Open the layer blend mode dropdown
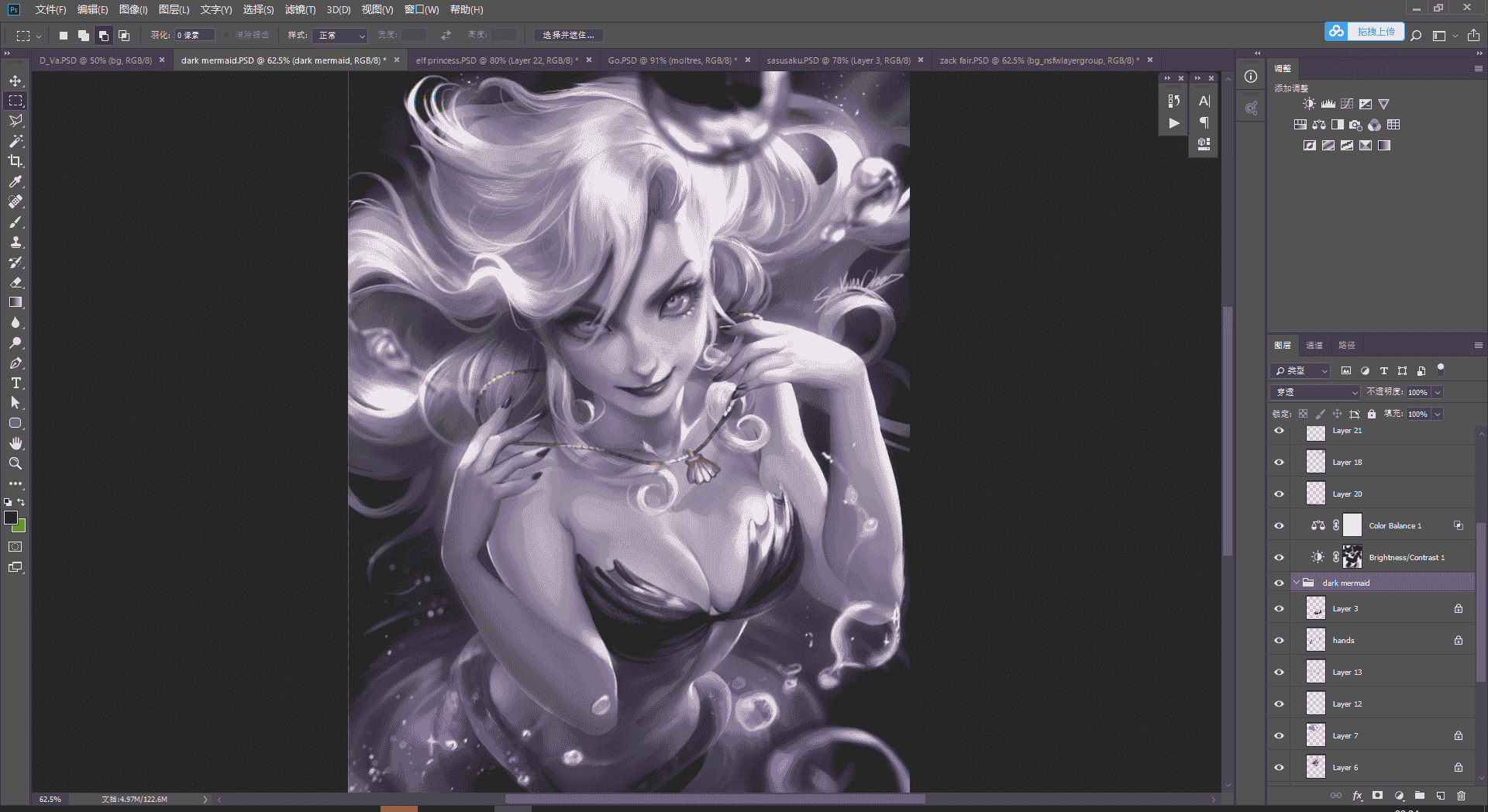 click(x=1315, y=392)
